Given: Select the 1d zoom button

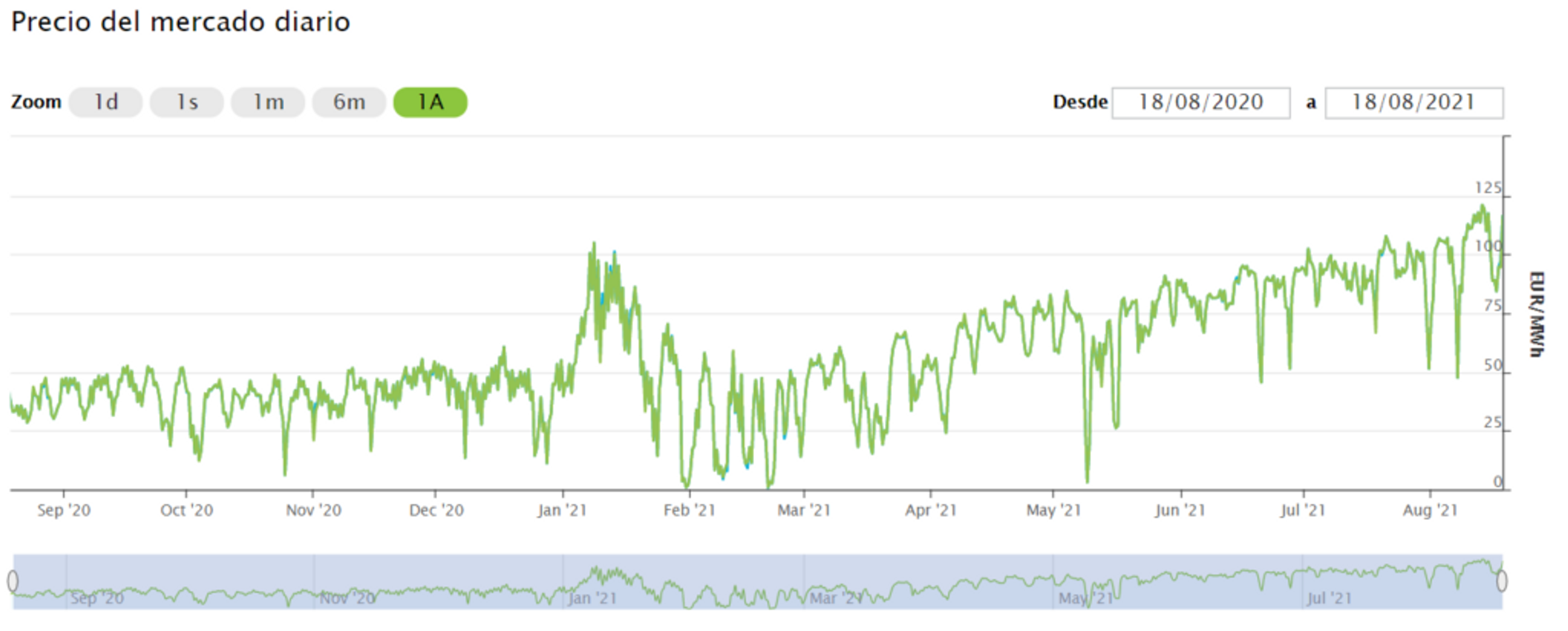Looking at the screenshot, I should [x=105, y=103].
